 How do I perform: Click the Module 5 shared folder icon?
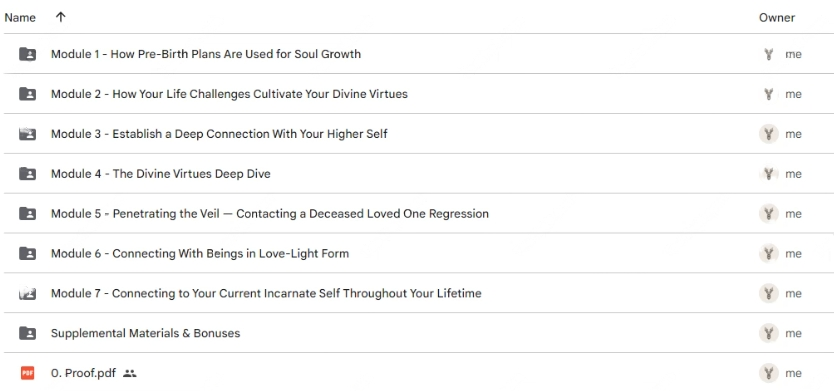click(27, 214)
